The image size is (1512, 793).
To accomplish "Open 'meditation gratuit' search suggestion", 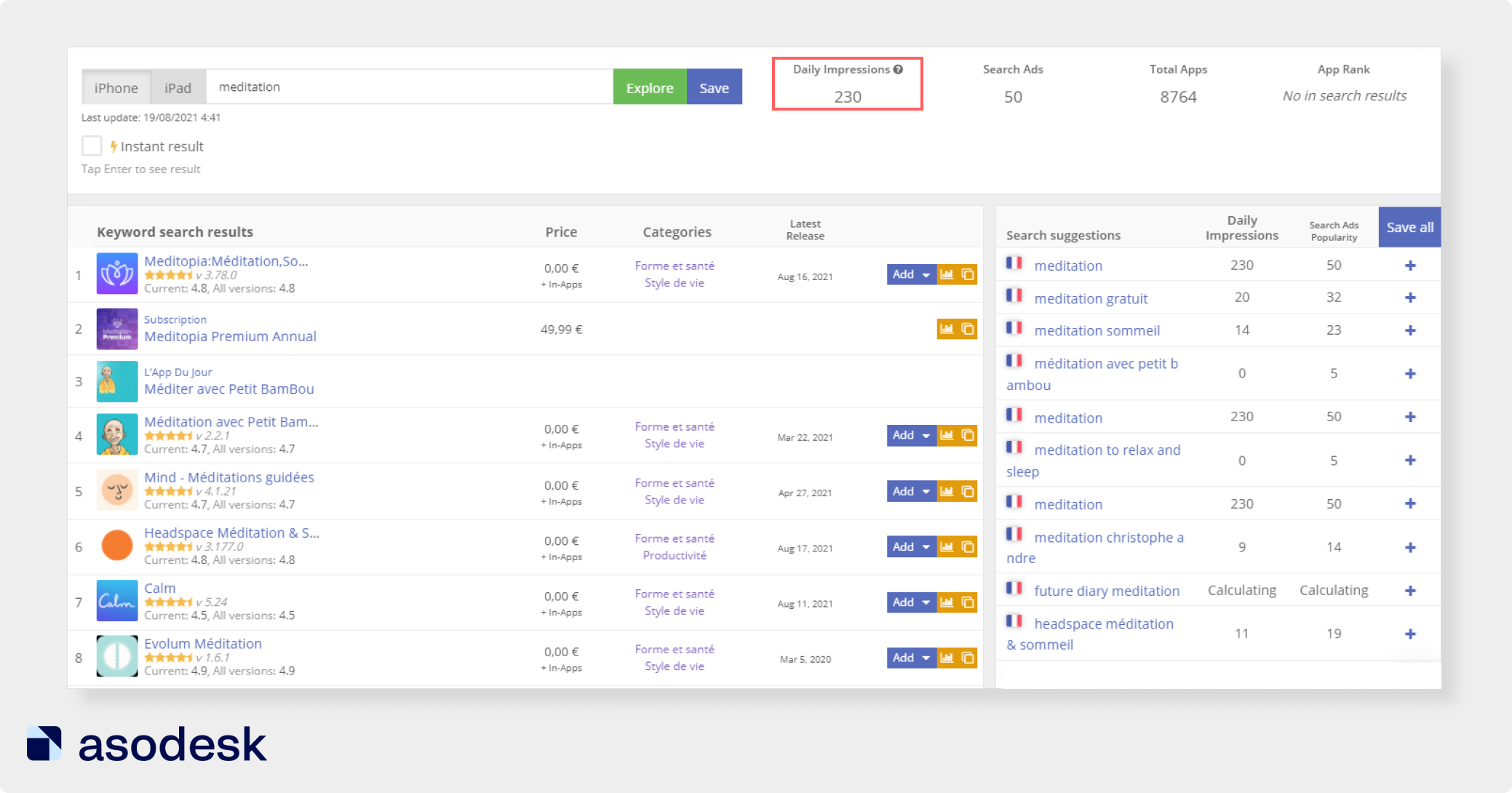I will 1091,298.
